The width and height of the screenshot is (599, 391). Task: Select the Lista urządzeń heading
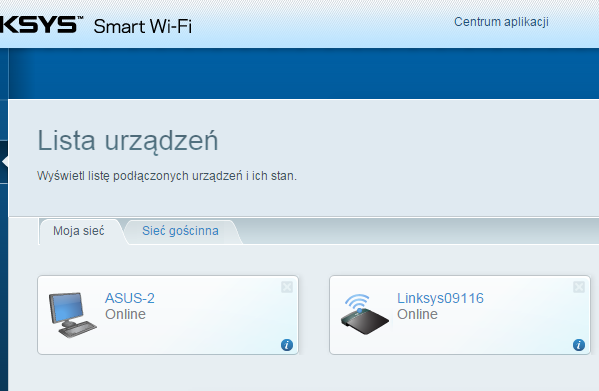[128, 141]
